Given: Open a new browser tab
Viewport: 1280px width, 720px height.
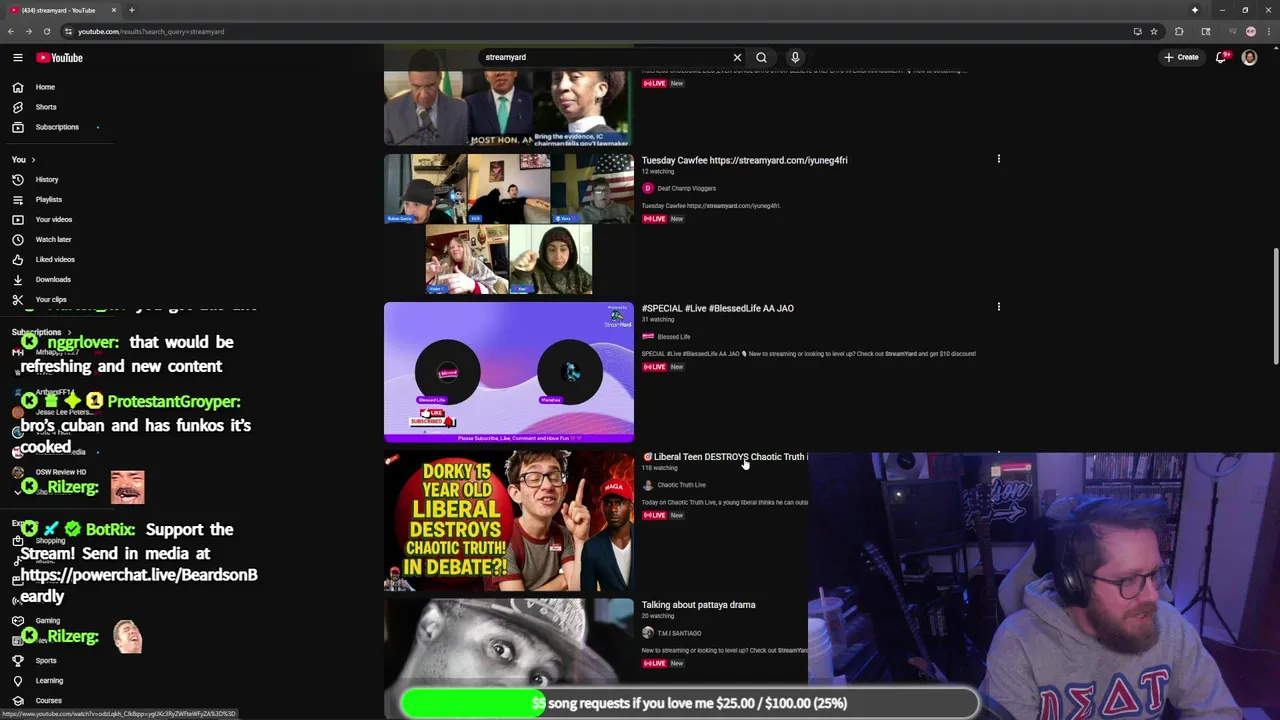Looking at the screenshot, I should pos(131,10).
